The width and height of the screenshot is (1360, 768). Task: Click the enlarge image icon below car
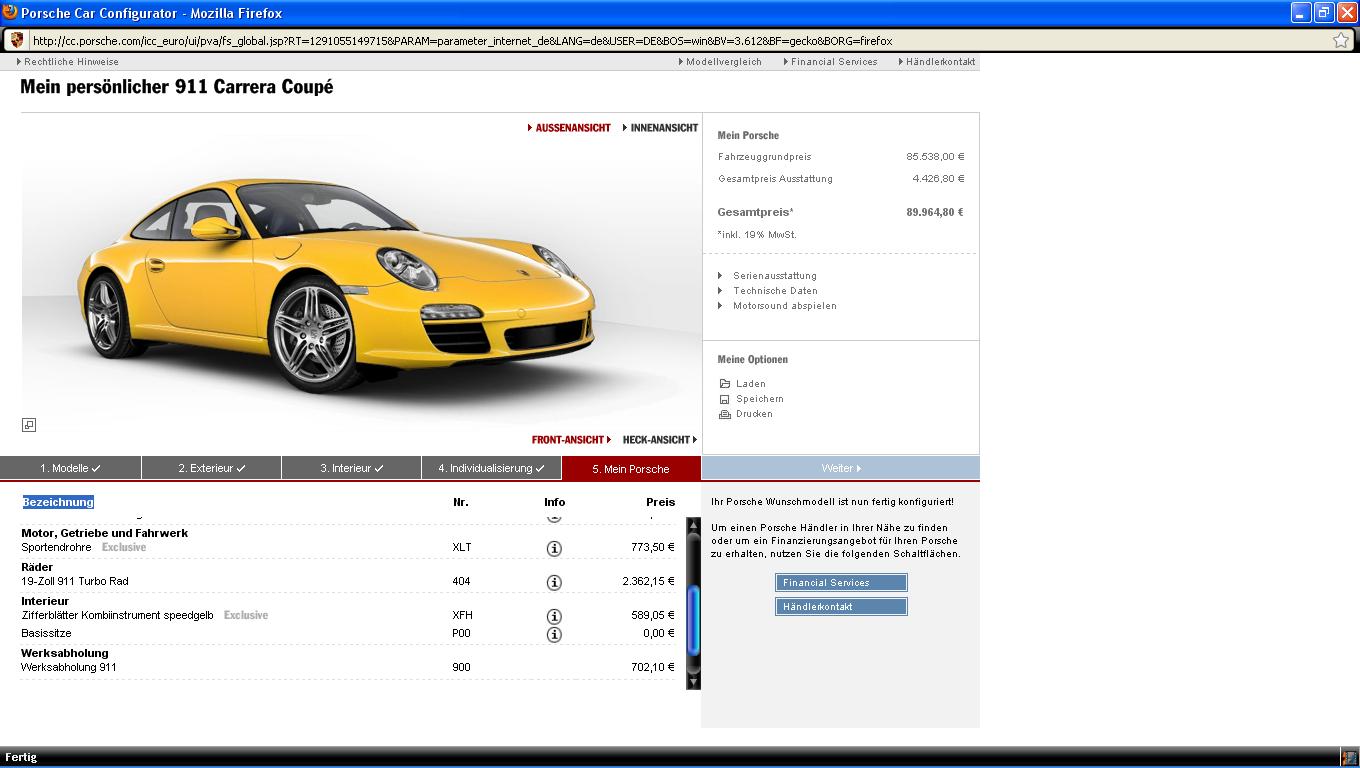[29, 425]
